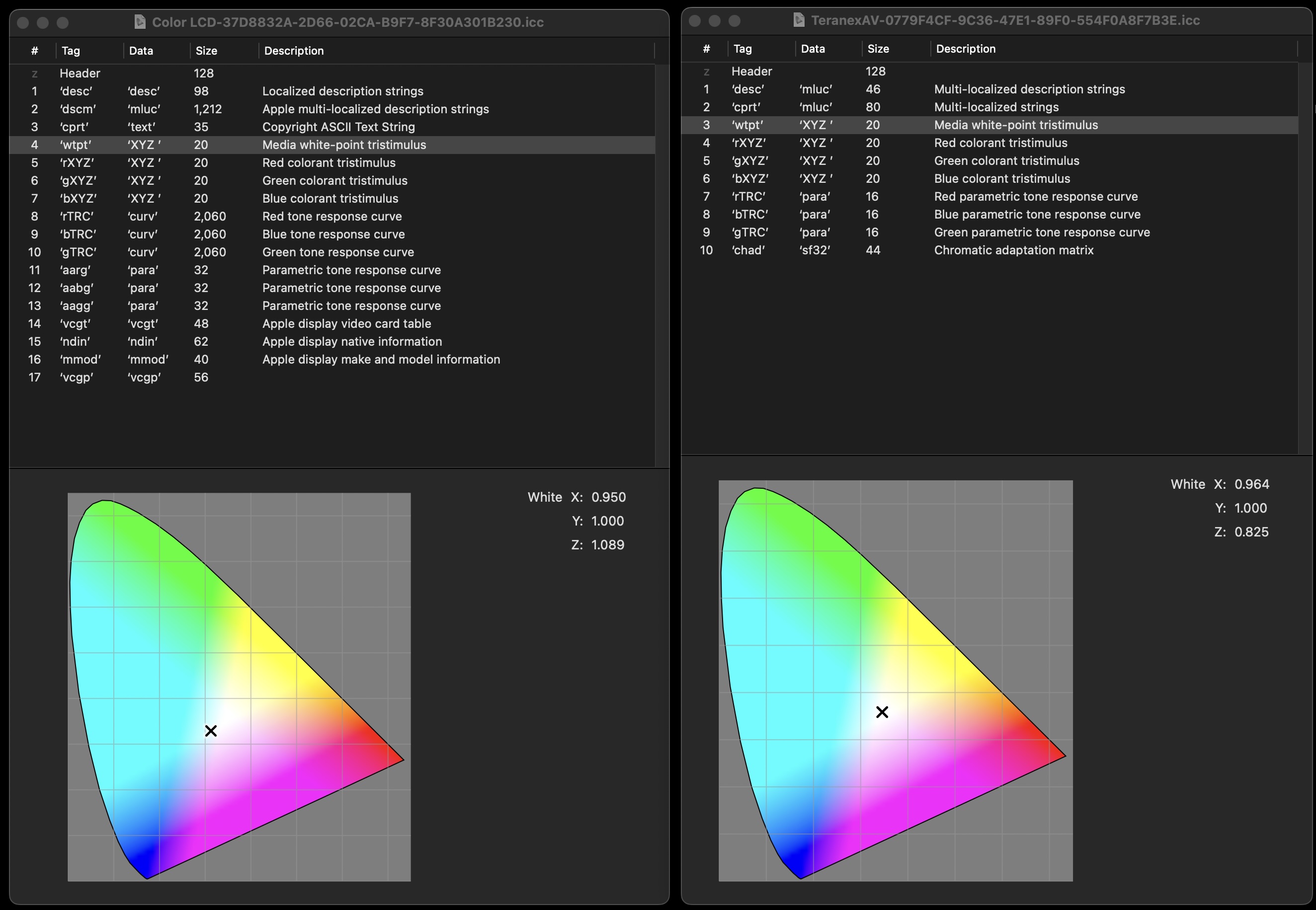Select 'bXYZ' Blue colorant row in TeranexAV window
The height and width of the screenshot is (910, 1316).
(x=989, y=178)
